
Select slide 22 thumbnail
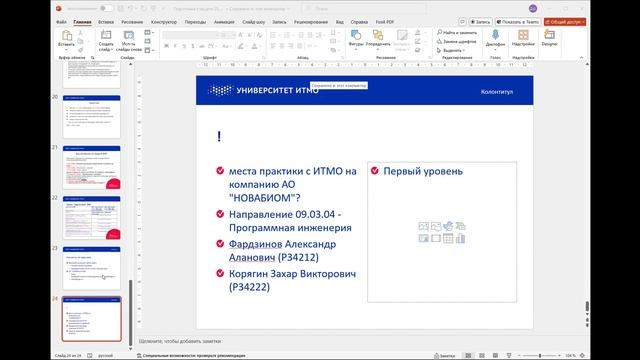point(91,218)
